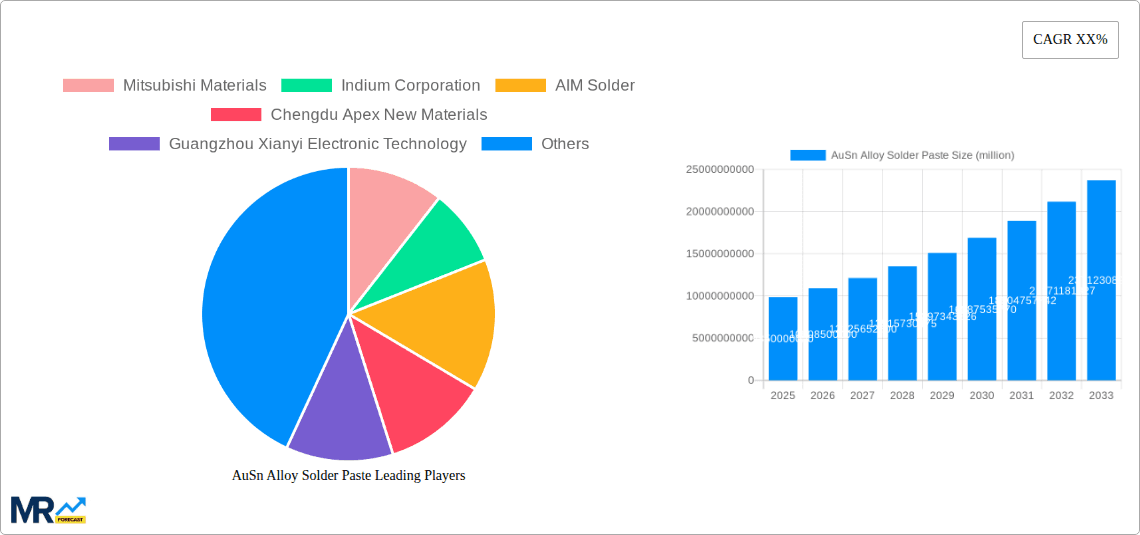Toggle Mitsubishi Materials legend swatch
The image size is (1140, 535).
click(89, 86)
